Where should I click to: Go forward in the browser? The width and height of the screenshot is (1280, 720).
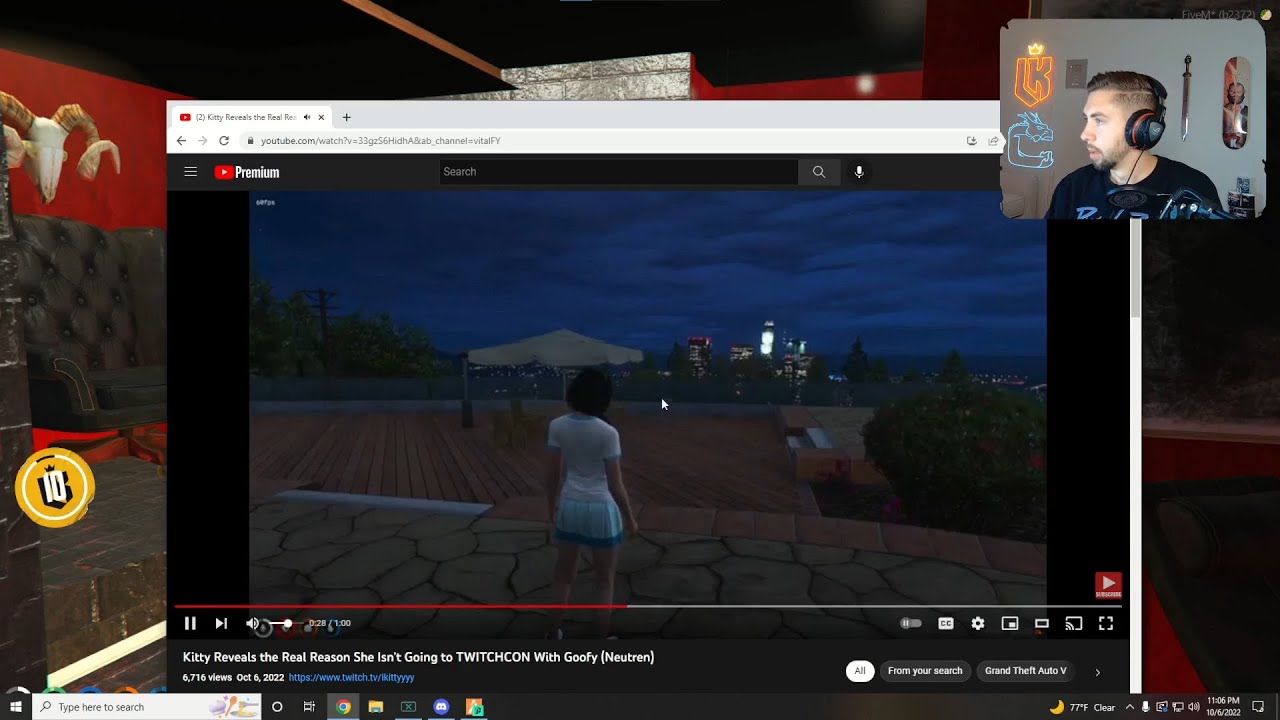coord(202,141)
